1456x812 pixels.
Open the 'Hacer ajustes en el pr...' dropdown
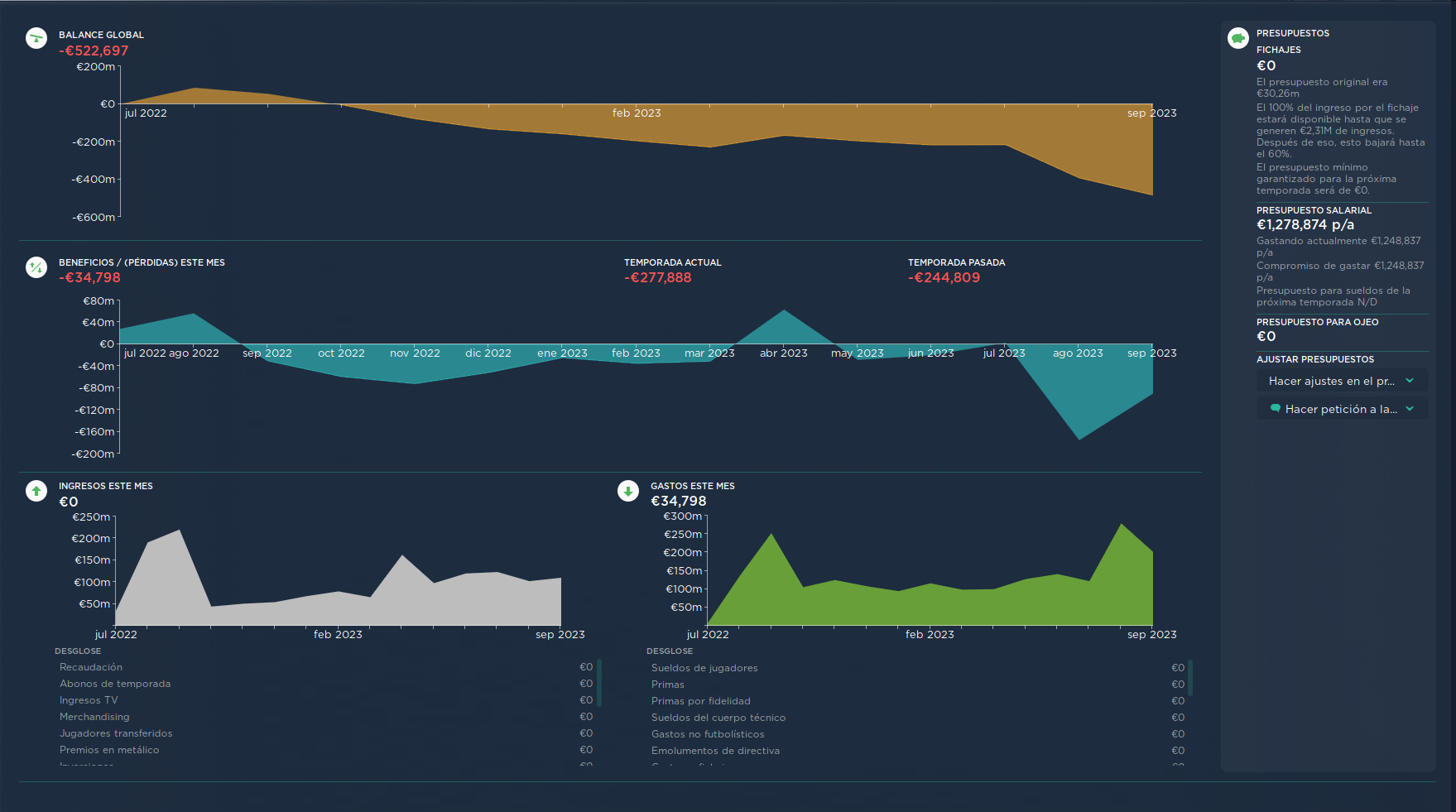coord(1342,381)
